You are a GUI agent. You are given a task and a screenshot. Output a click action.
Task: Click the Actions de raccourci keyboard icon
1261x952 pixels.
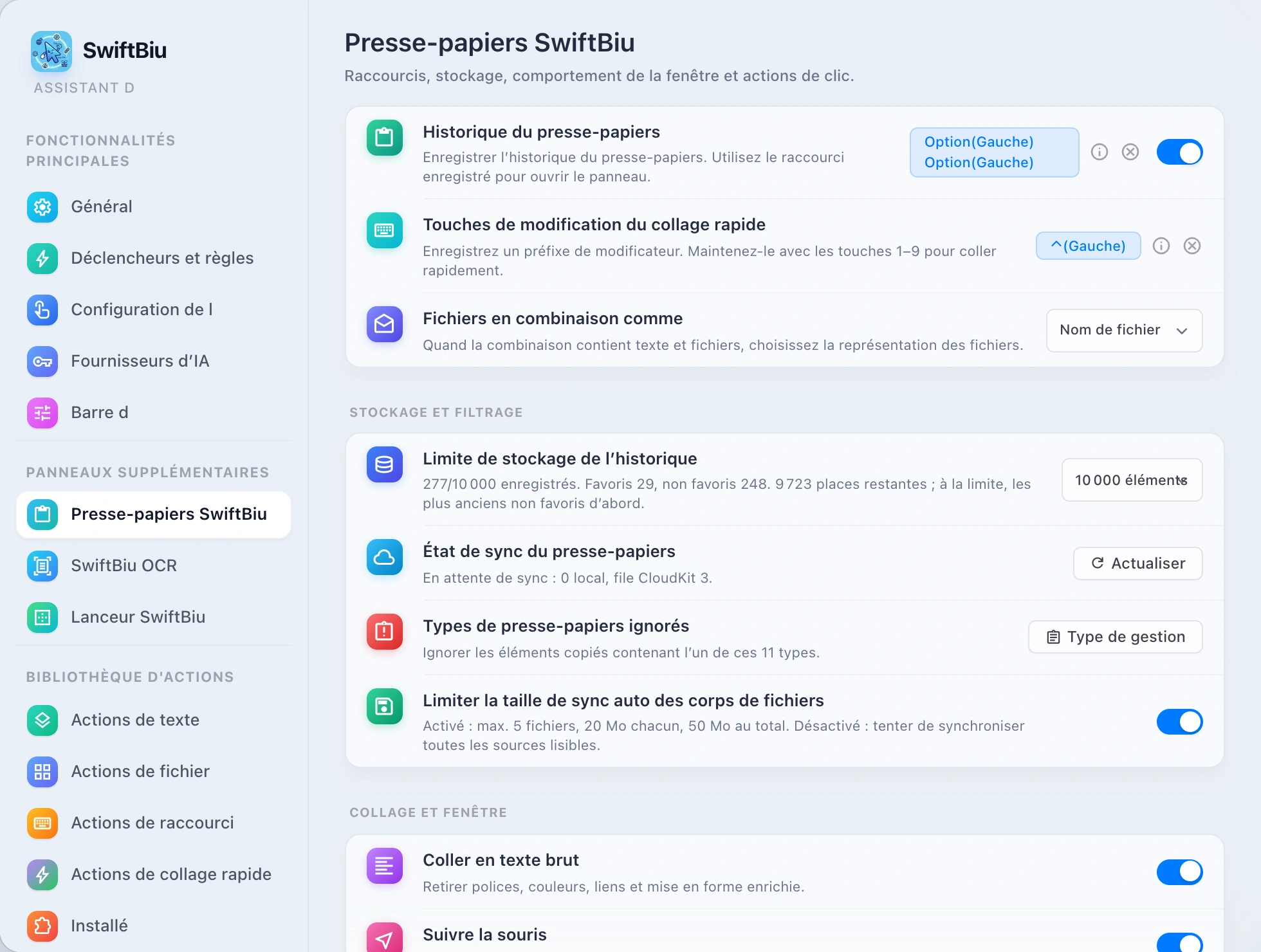(42, 823)
